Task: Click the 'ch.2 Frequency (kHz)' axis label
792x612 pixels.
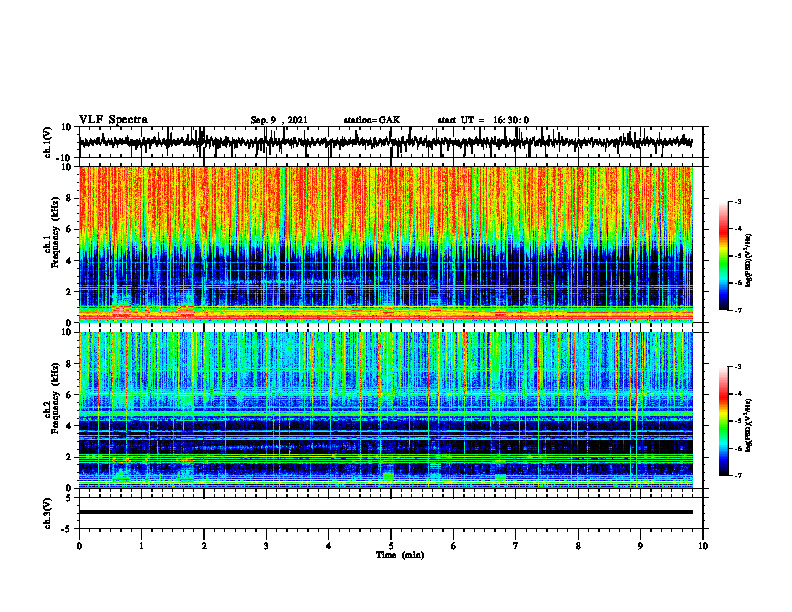Action: (53, 398)
